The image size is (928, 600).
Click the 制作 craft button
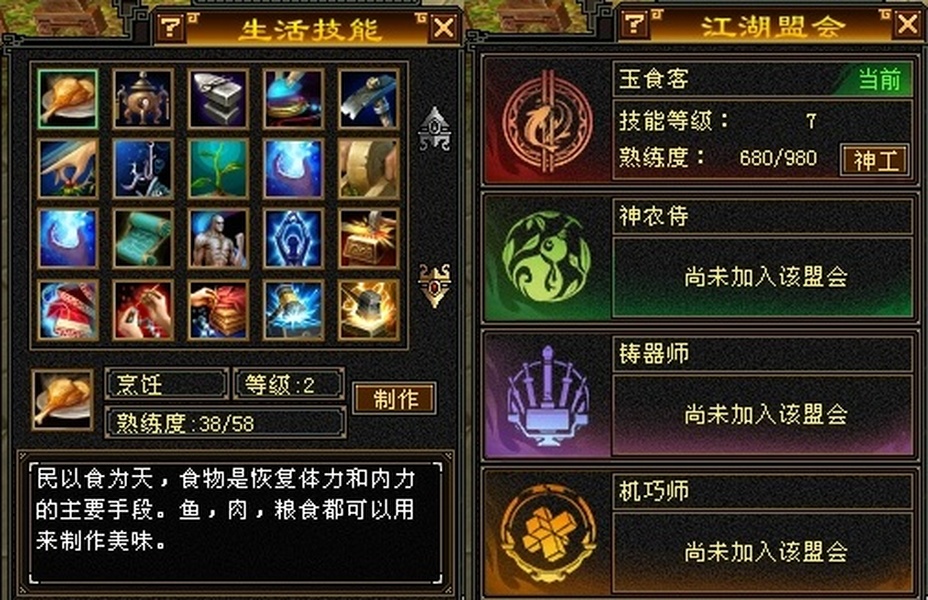(395, 398)
